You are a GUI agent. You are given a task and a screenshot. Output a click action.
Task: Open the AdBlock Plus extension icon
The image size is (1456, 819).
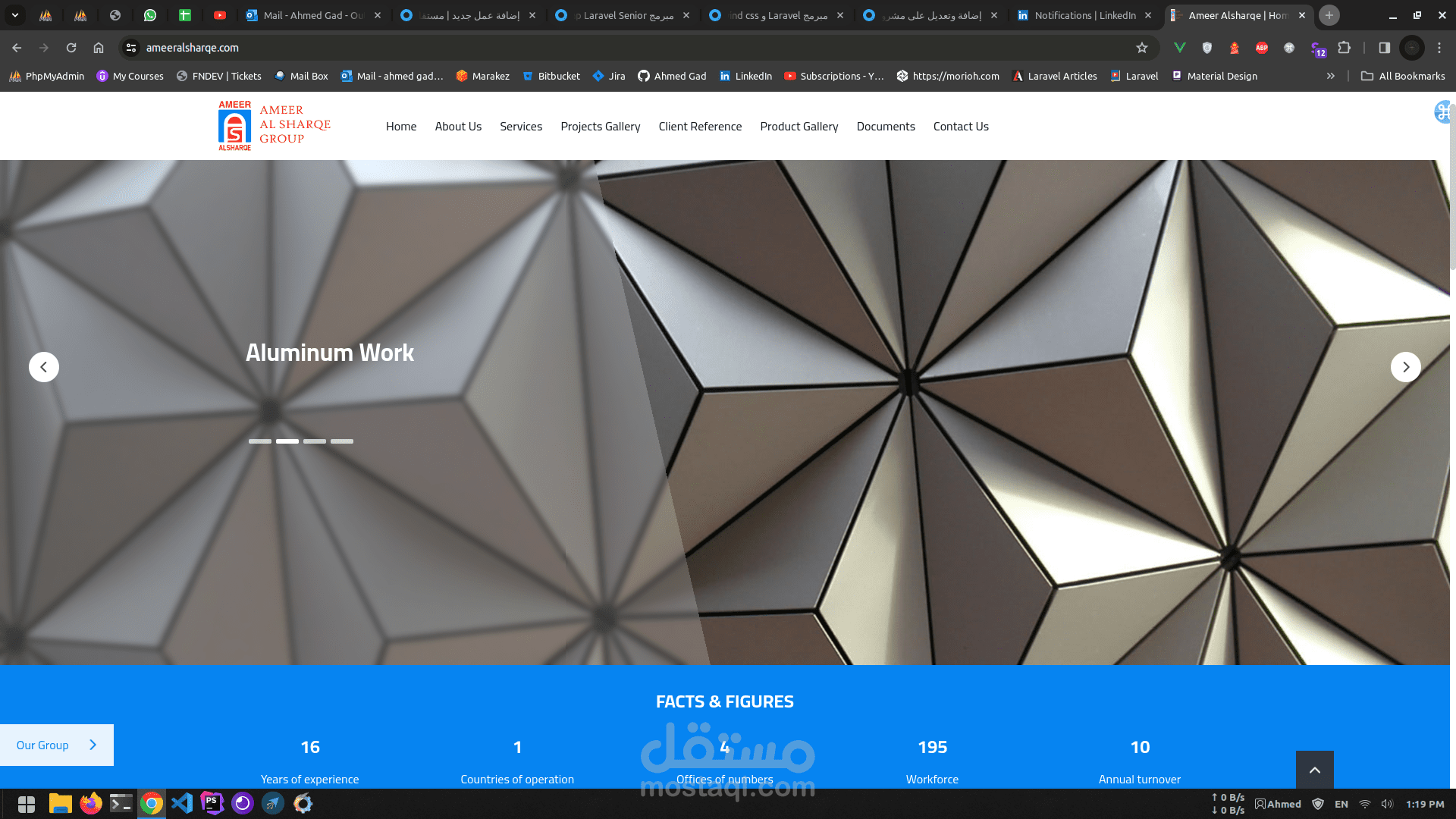1262,48
